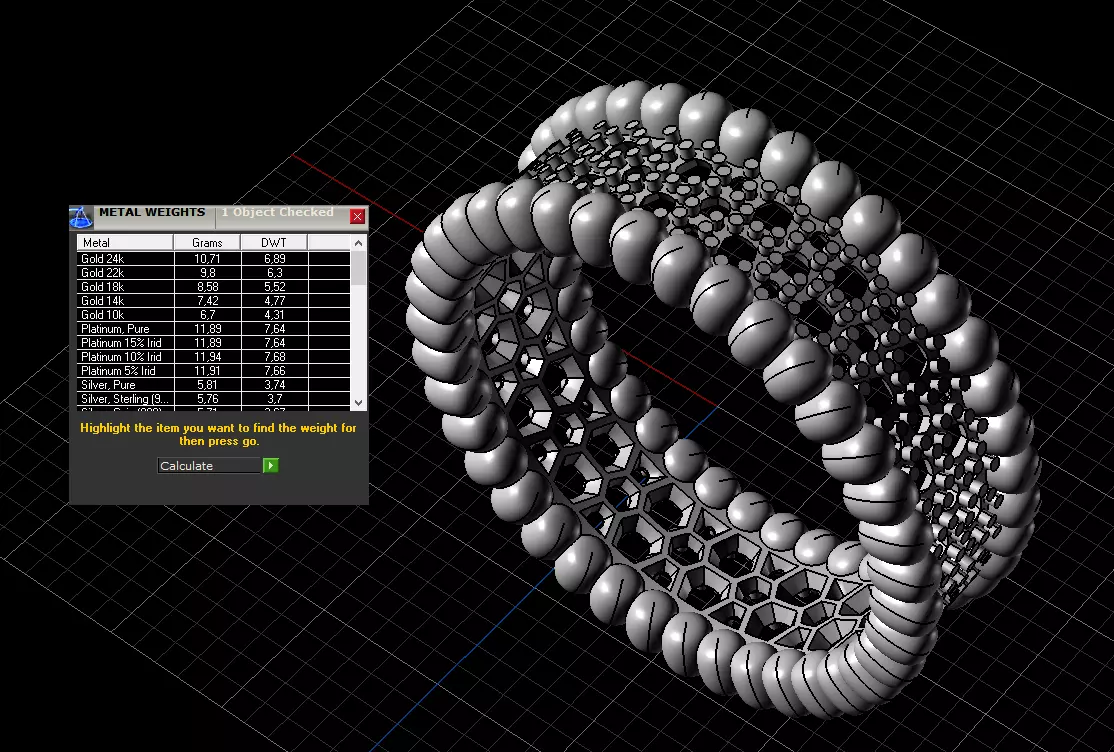Image resolution: width=1114 pixels, height=752 pixels.
Task: Click the 10,71 grams value
Action: tap(207, 259)
